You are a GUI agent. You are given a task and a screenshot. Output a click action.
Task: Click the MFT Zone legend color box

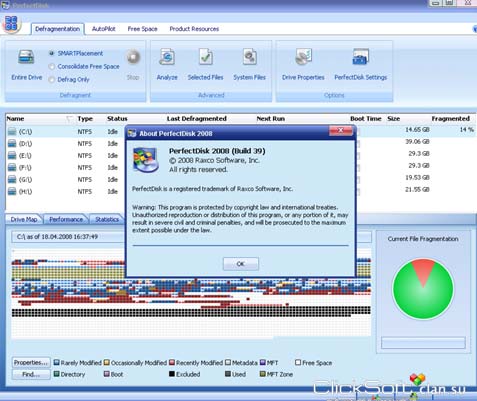coord(263,374)
